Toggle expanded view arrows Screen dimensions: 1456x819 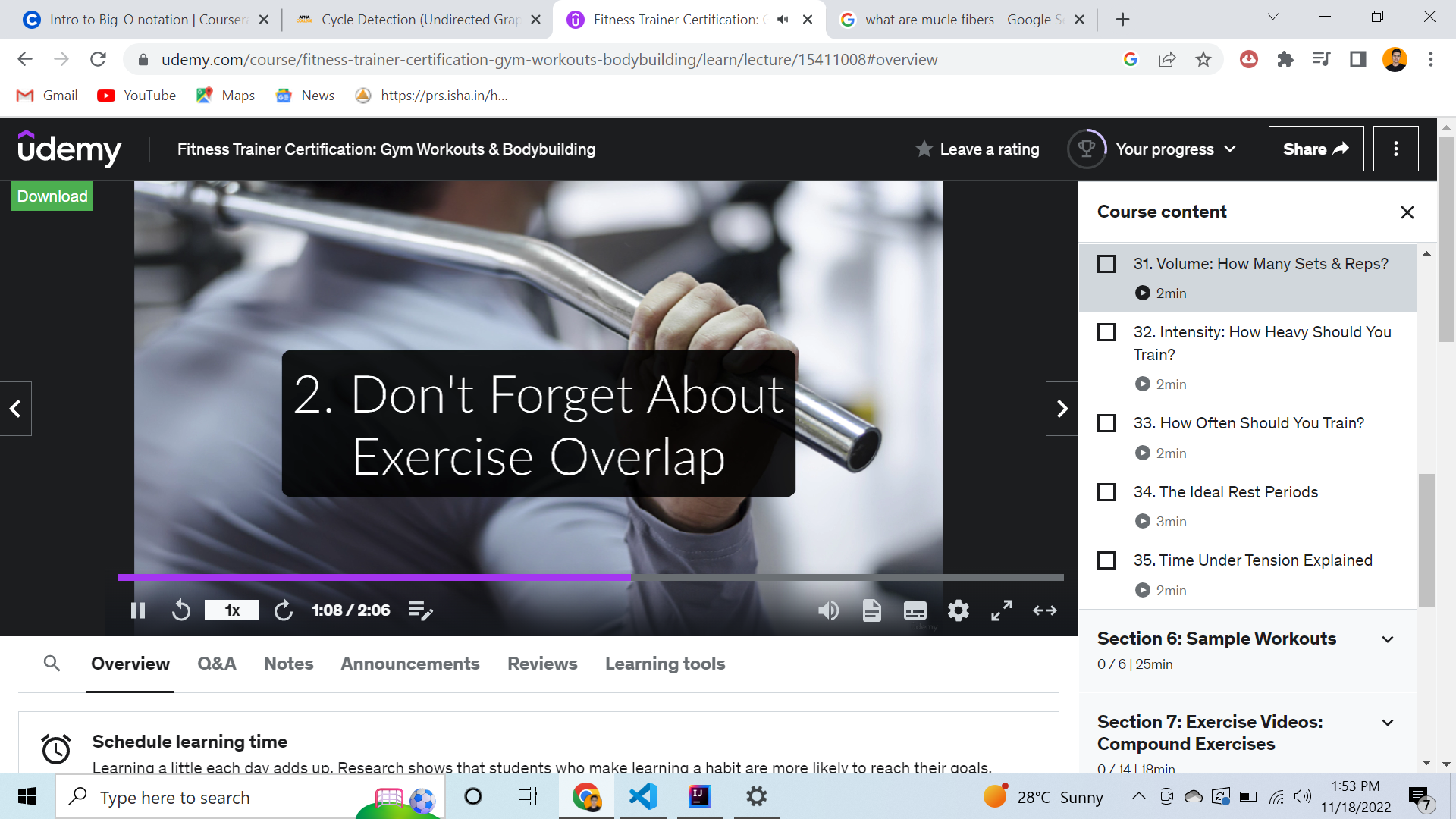[x=1044, y=610]
